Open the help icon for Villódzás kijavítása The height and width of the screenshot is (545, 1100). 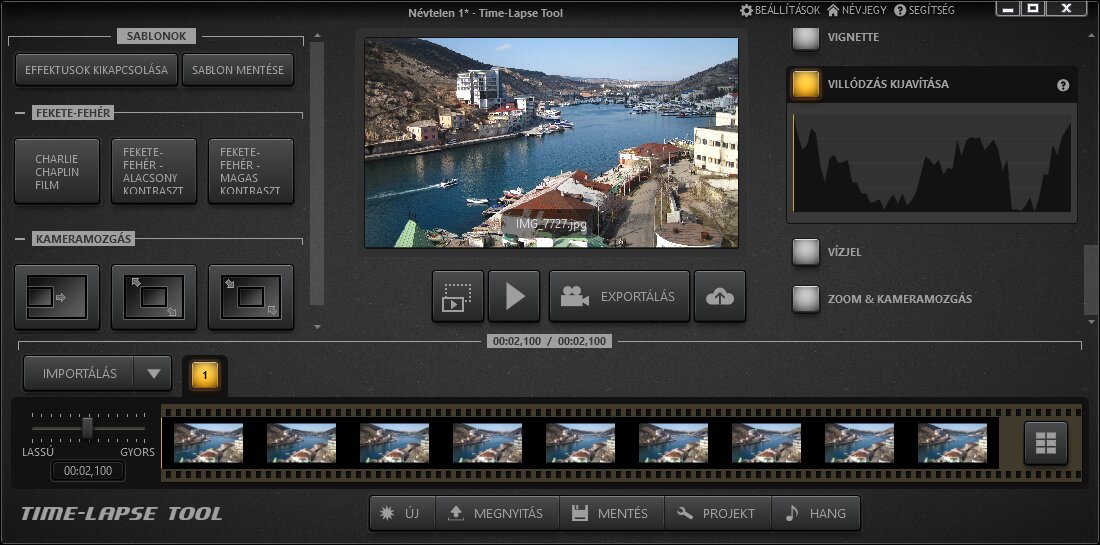click(x=1063, y=86)
